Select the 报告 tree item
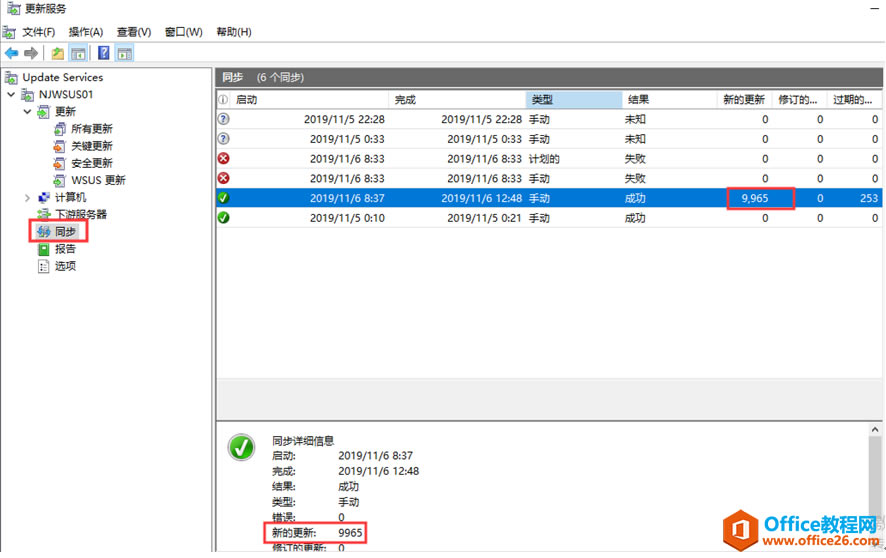 [x=65, y=249]
